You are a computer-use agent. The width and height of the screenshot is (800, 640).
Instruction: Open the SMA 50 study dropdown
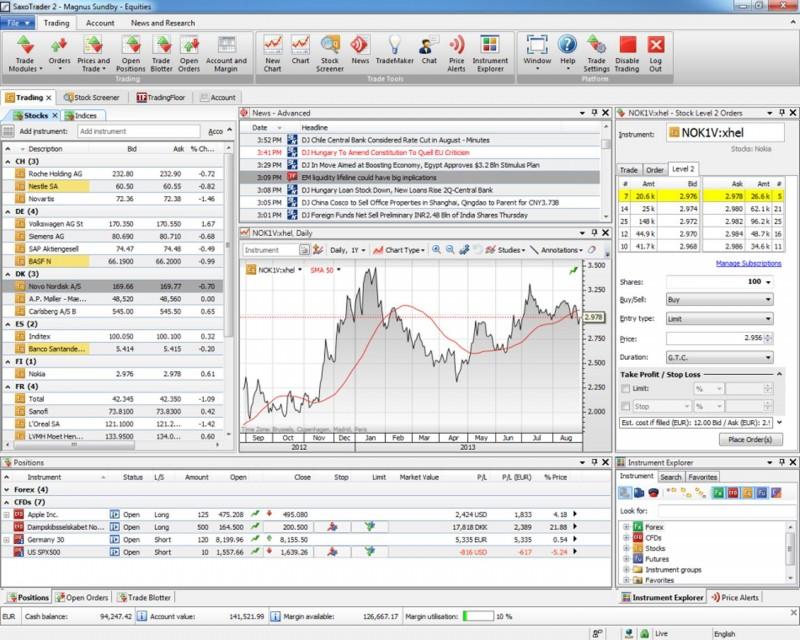click(x=338, y=270)
